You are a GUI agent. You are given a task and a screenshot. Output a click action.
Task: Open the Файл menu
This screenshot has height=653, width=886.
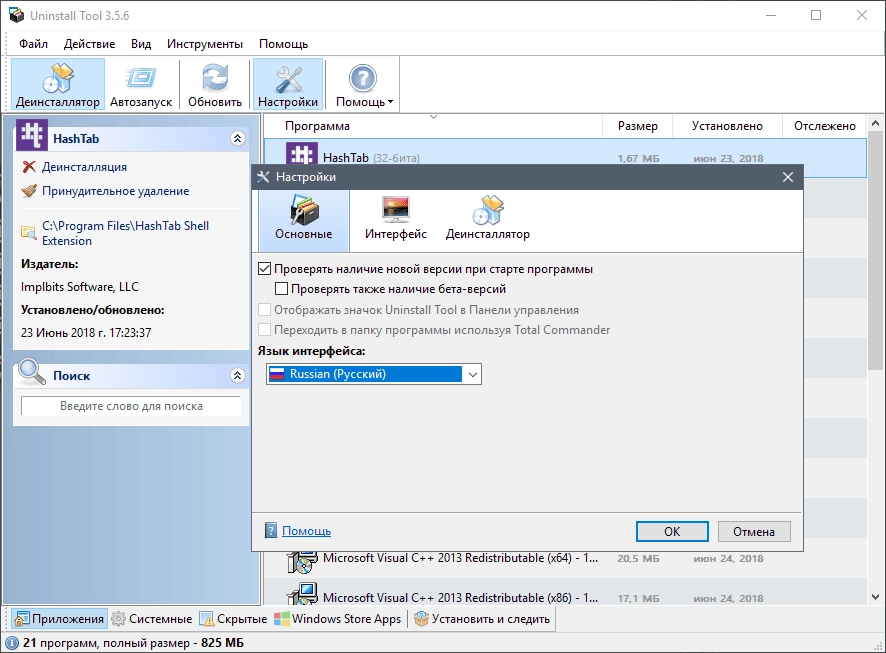[x=33, y=44]
